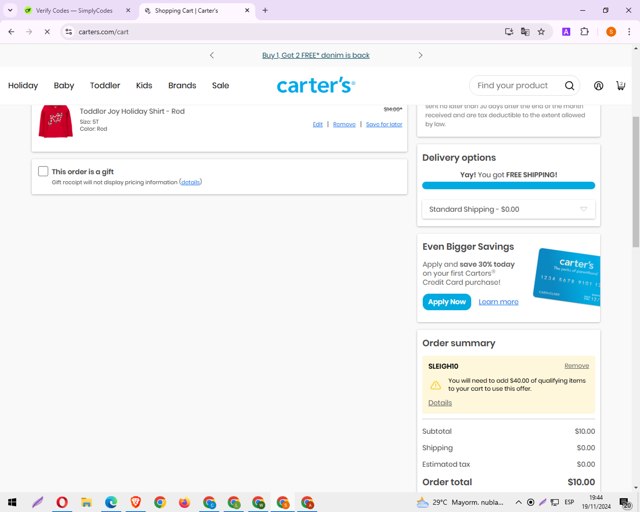
Task: Show hidden system tray icons
Action: coord(518,502)
